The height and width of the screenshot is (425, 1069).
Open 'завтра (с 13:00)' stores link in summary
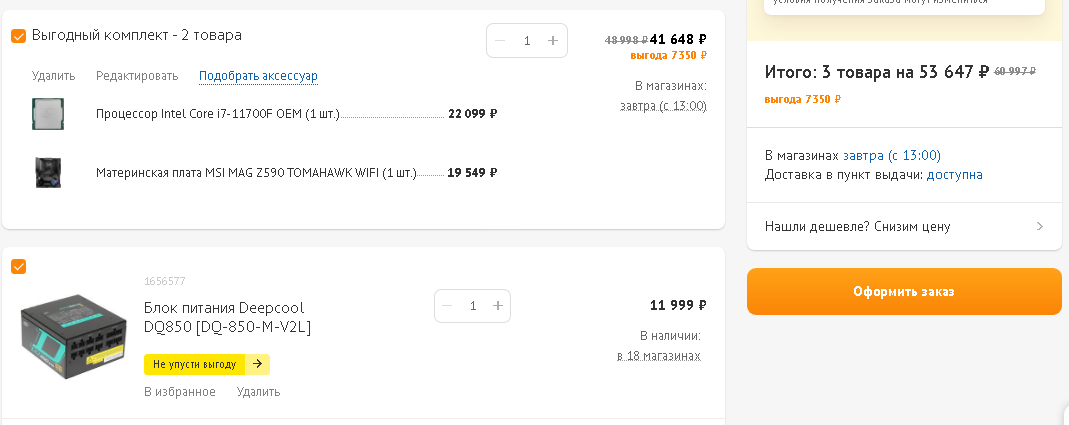(x=891, y=156)
